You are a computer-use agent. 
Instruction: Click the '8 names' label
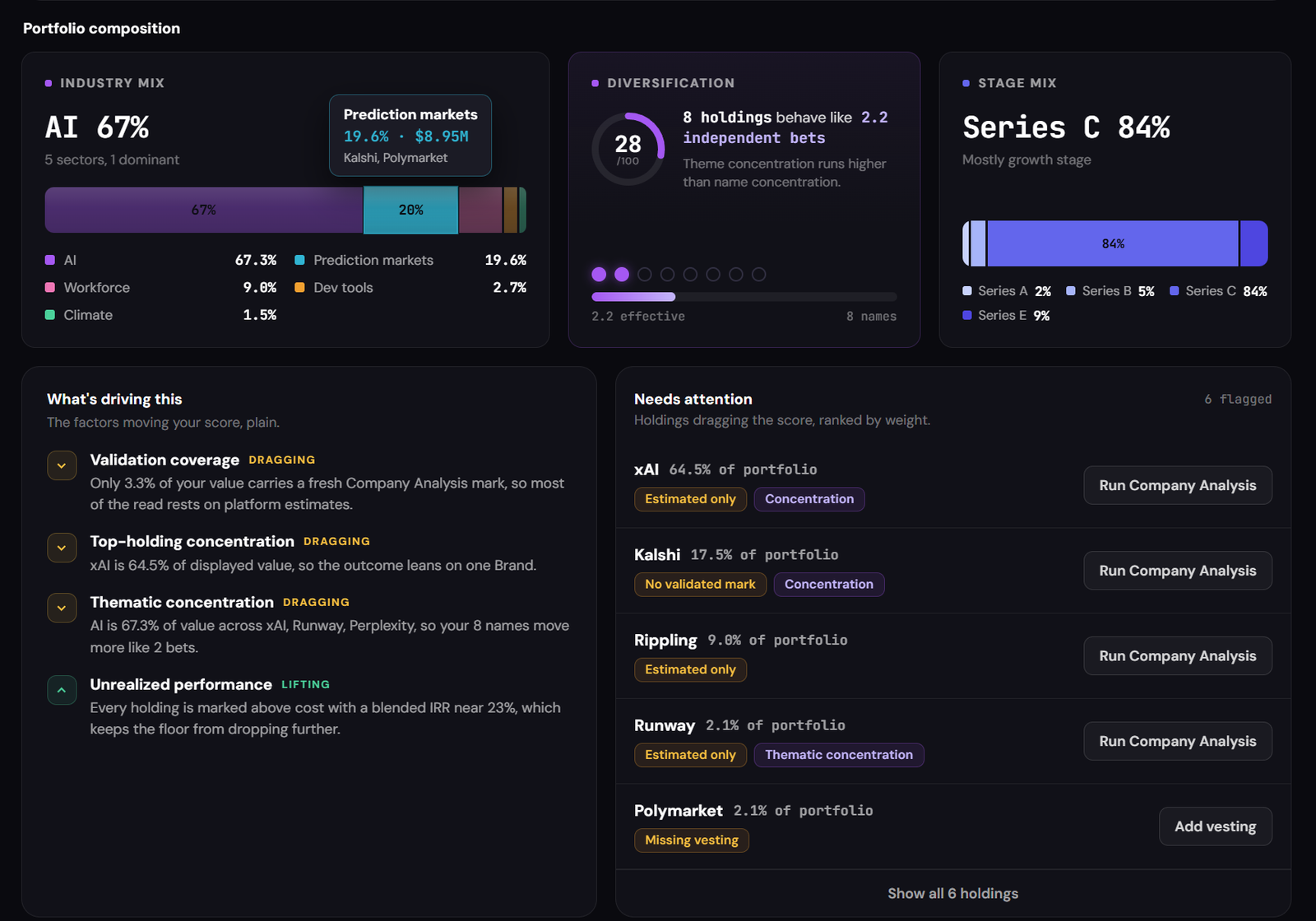point(872,317)
